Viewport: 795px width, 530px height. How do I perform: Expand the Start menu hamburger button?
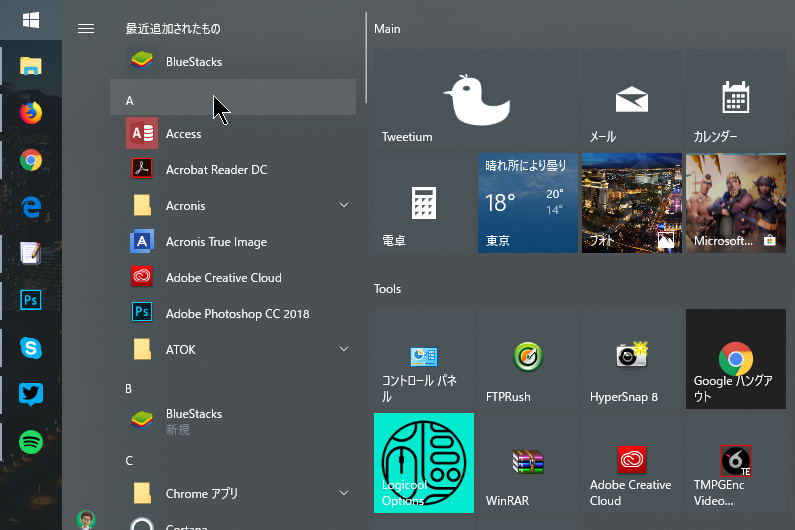pyautogui.click(x=86, y=29)
